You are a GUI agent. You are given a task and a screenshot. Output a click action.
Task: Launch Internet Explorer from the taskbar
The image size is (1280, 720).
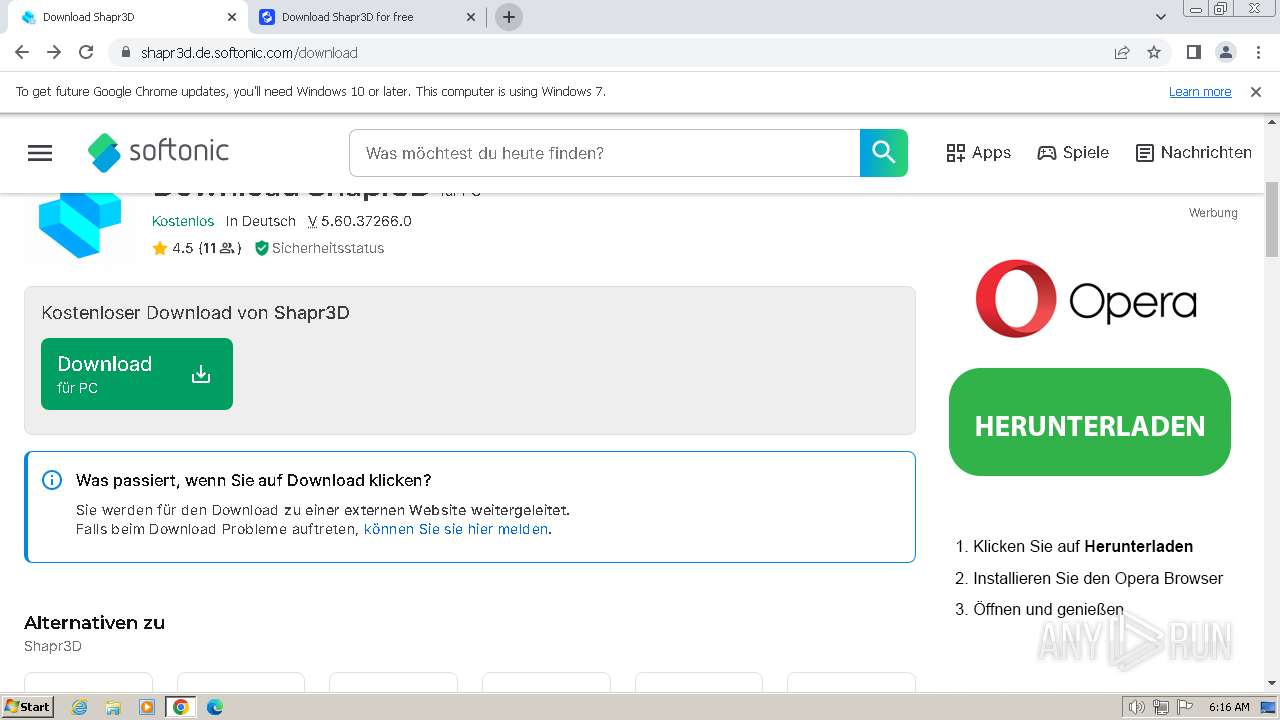point(80,707)
